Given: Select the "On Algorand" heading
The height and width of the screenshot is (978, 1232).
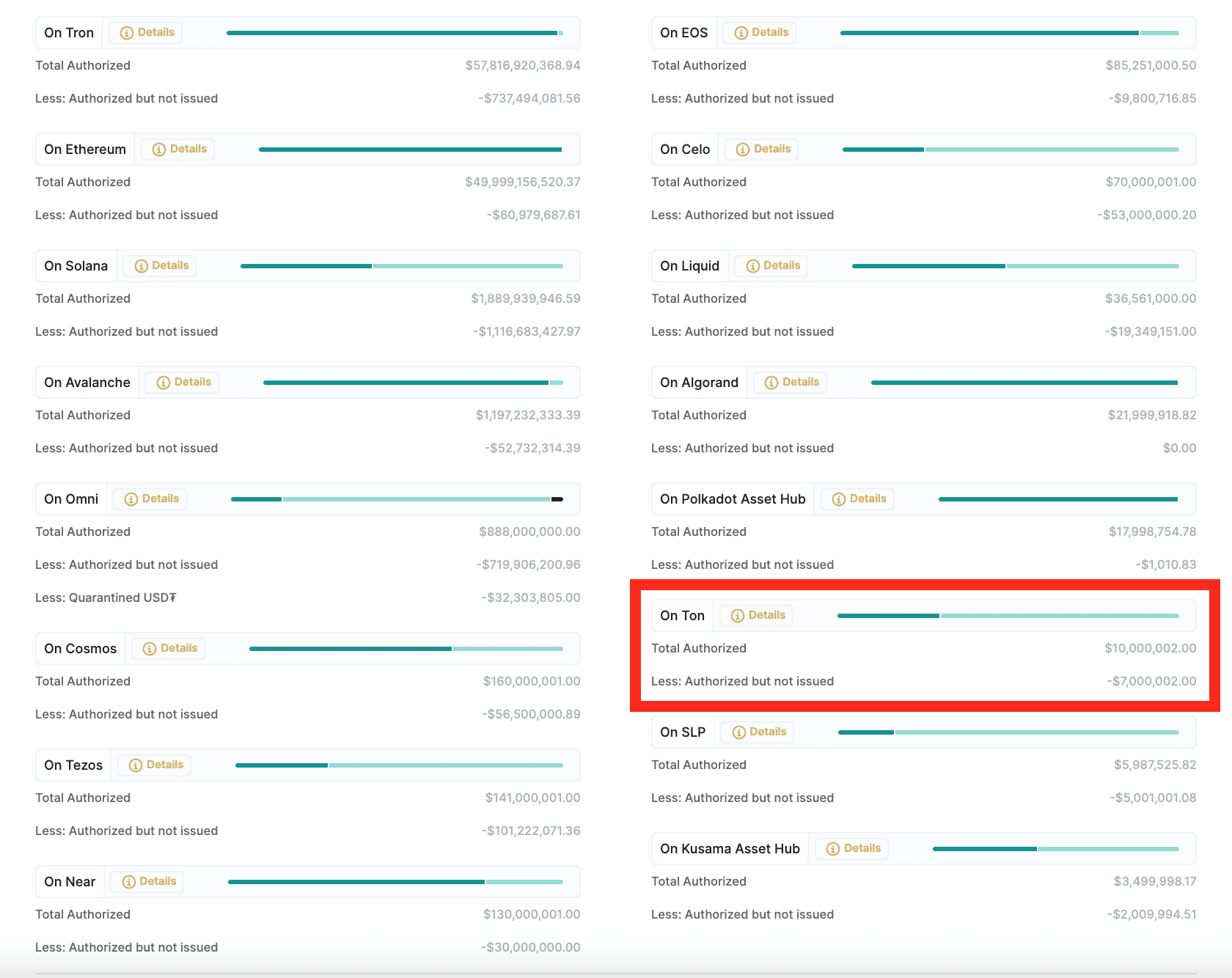Looking at the screenshot, I should [x=700, y=383].
